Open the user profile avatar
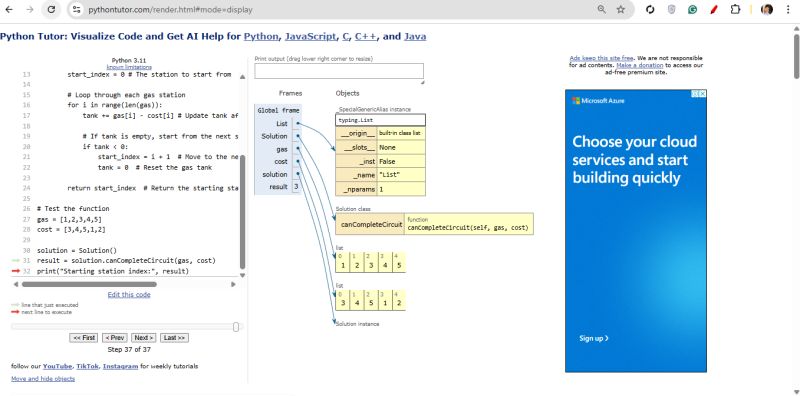Viewport: 800px width, 396px height. 767,9
